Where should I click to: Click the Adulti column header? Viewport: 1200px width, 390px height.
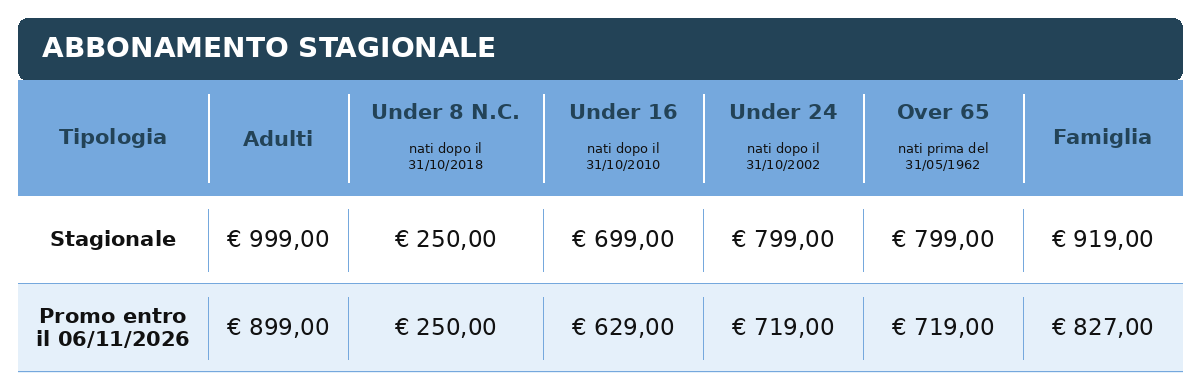tap(278, 140)
